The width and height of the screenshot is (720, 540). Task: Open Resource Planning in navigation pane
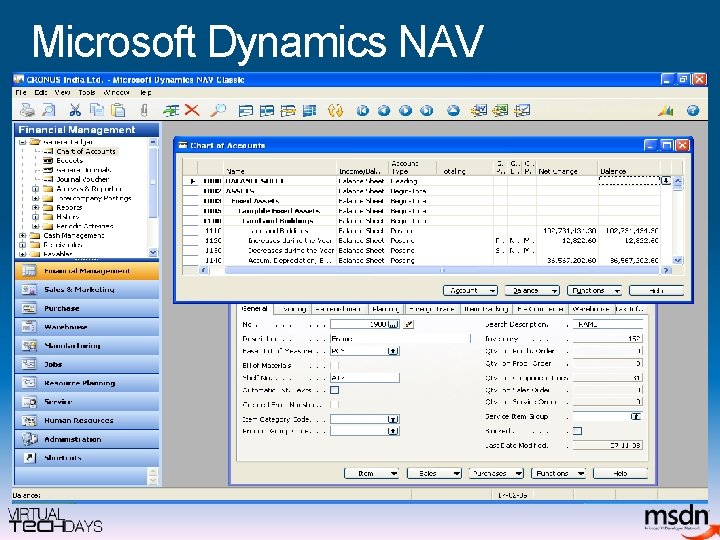tap(87, 383)
